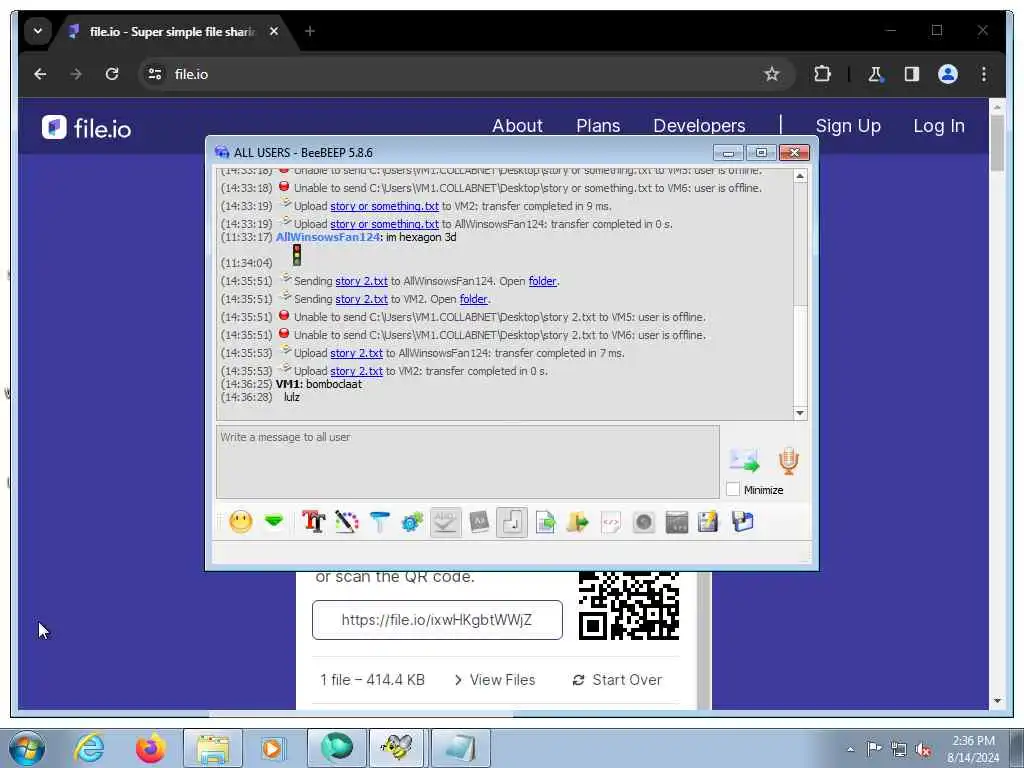This screenshot has height=768, width=1024.
Task: Open a new Chrome tab
Action: 310,31
